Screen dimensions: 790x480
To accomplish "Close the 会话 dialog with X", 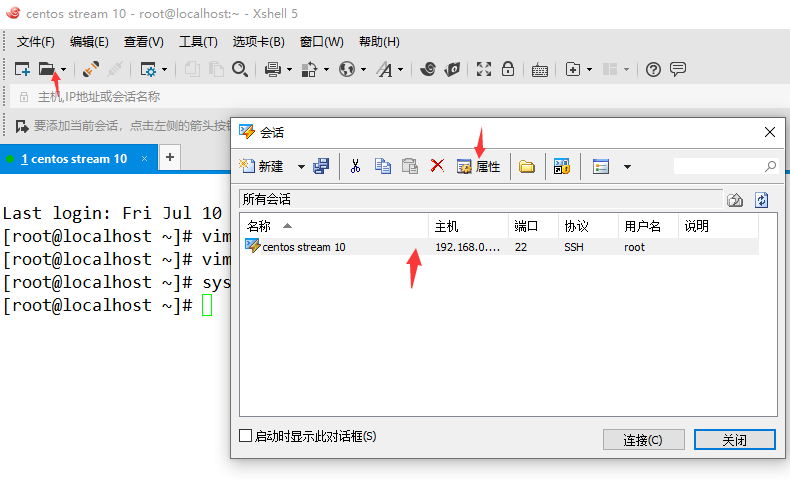I will (769, 132).
